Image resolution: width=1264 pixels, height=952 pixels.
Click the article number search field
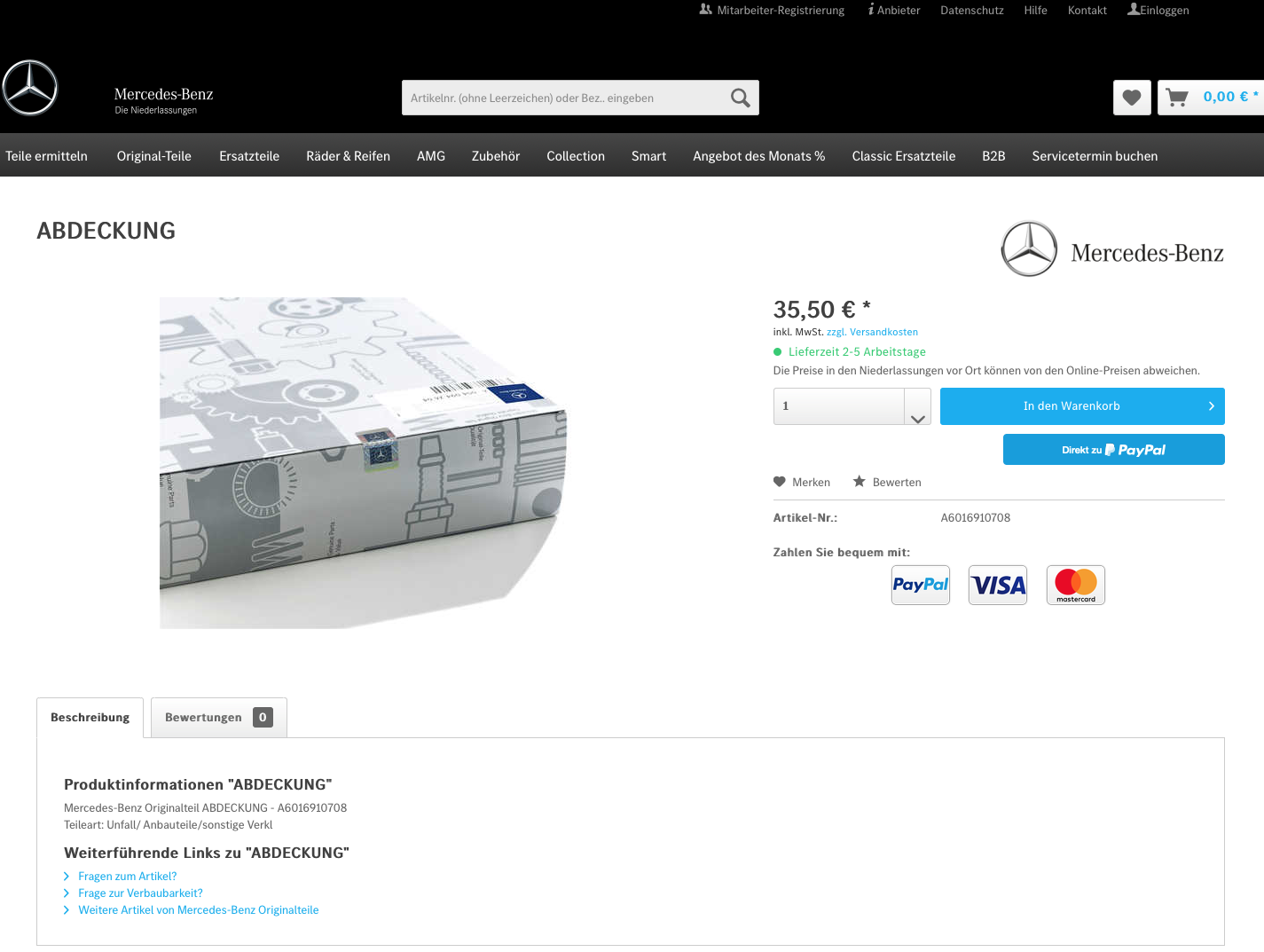click(x=563, y=98)
